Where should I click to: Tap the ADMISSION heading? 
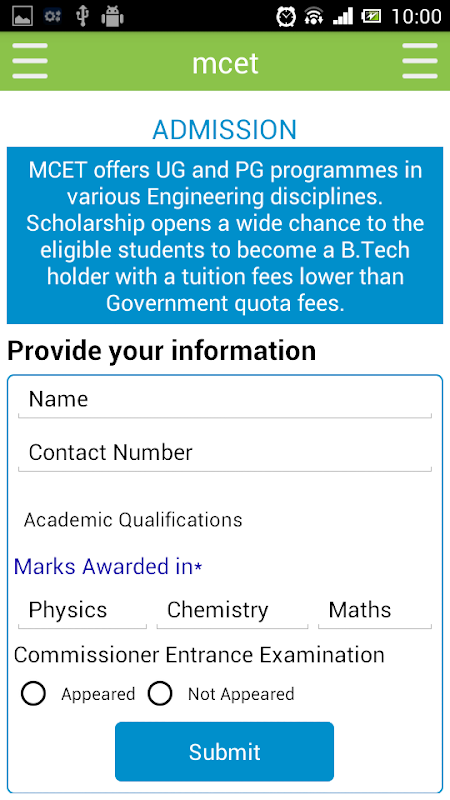(224, 130)
